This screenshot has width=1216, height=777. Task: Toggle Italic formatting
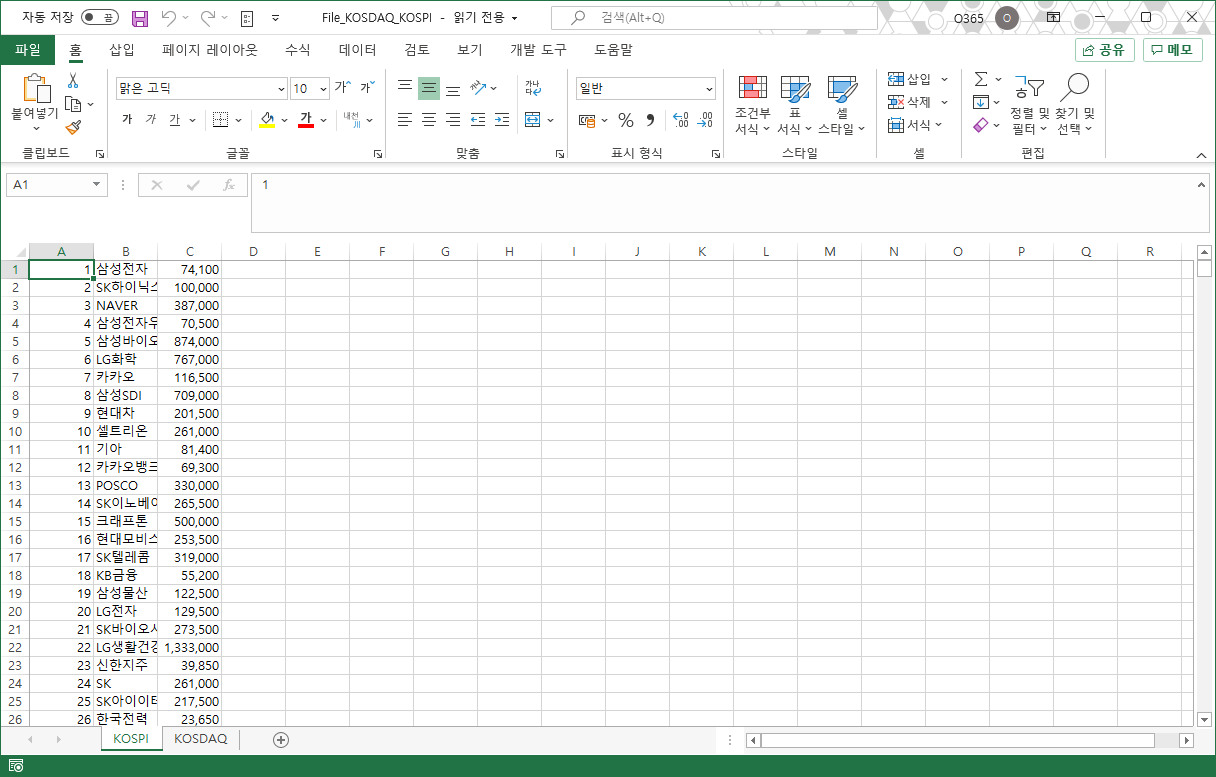tap(151, 120)
